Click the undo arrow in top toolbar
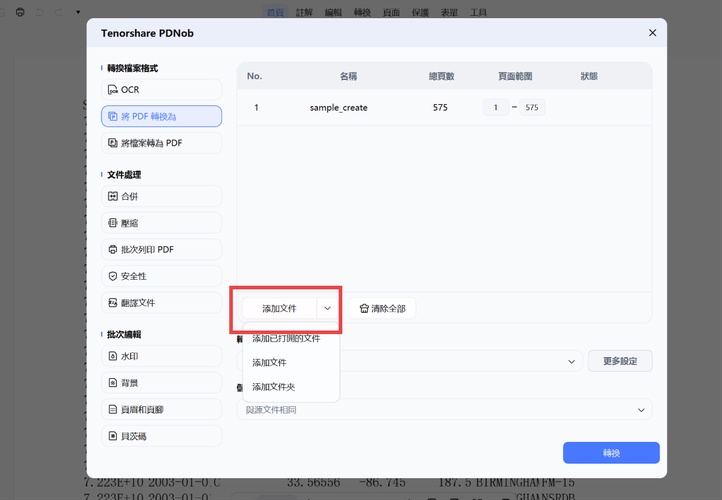722x500 pixels. [x=40, y=12]
